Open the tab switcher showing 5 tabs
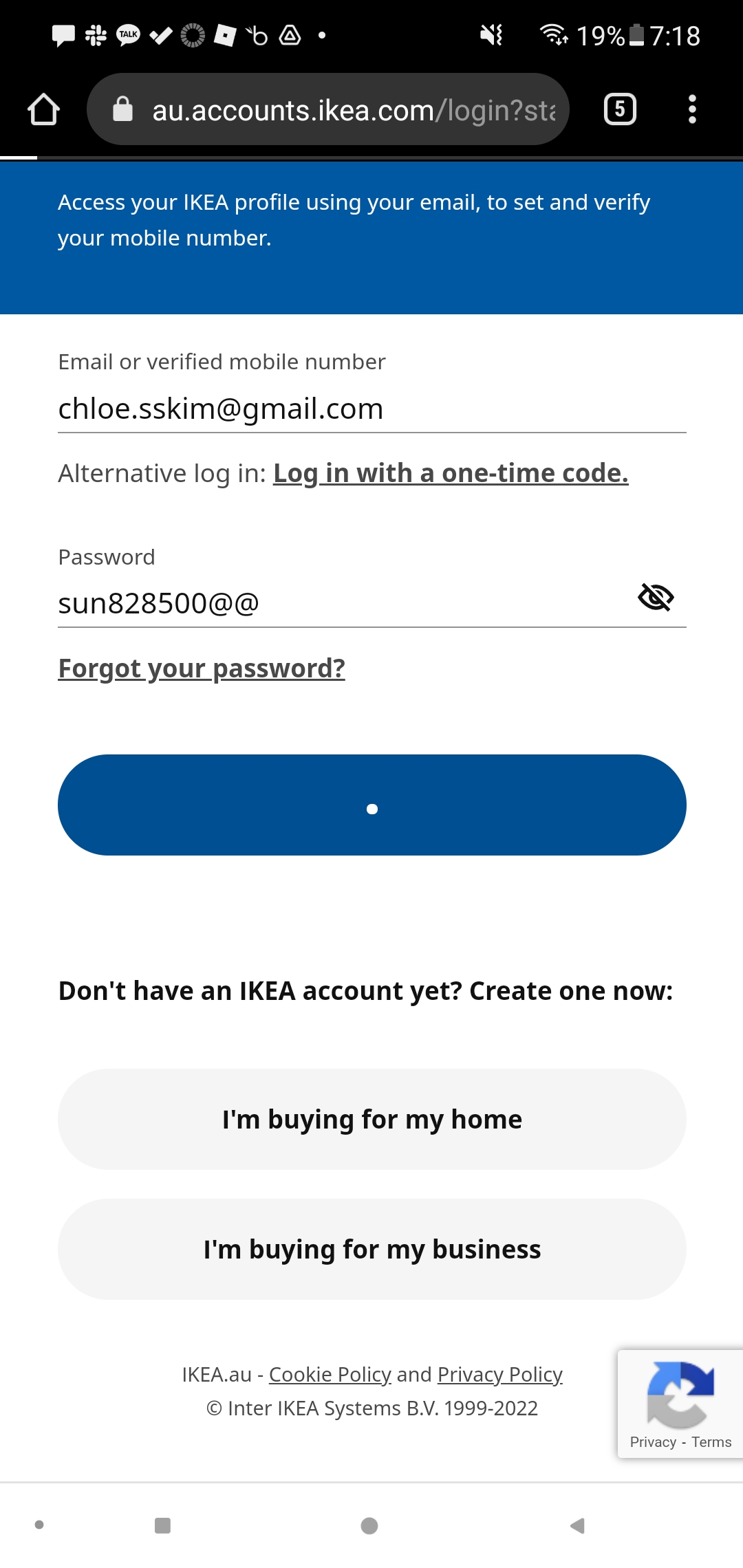 620,109
